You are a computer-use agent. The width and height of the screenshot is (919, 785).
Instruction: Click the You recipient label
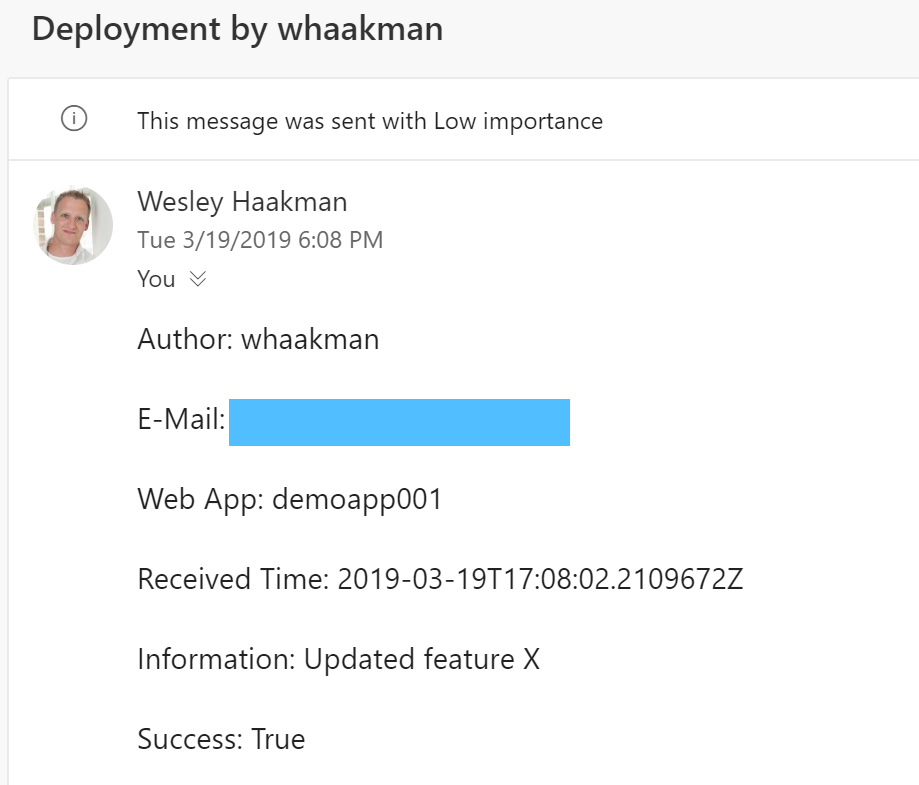tap(156, 279)
